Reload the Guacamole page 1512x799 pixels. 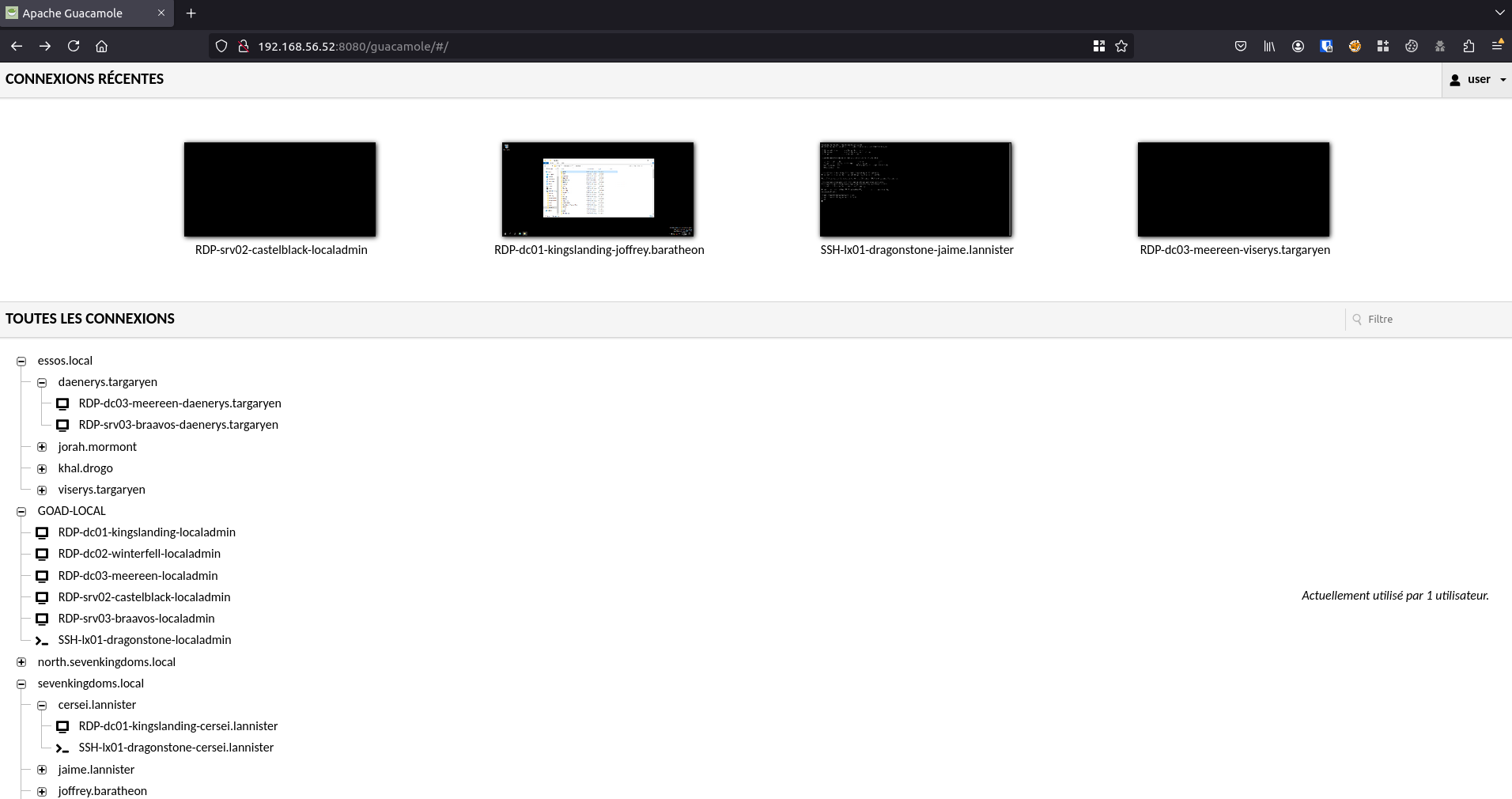coord(74,46)
